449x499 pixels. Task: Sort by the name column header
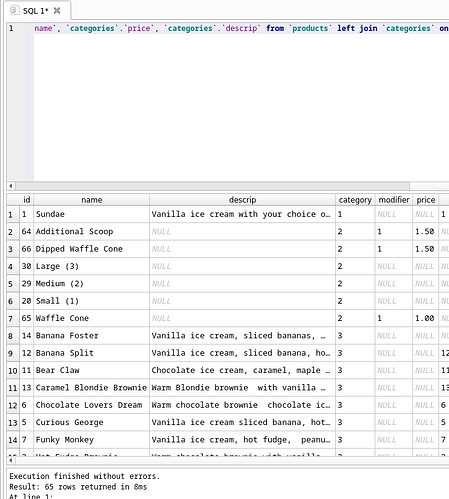click(92, 200)
